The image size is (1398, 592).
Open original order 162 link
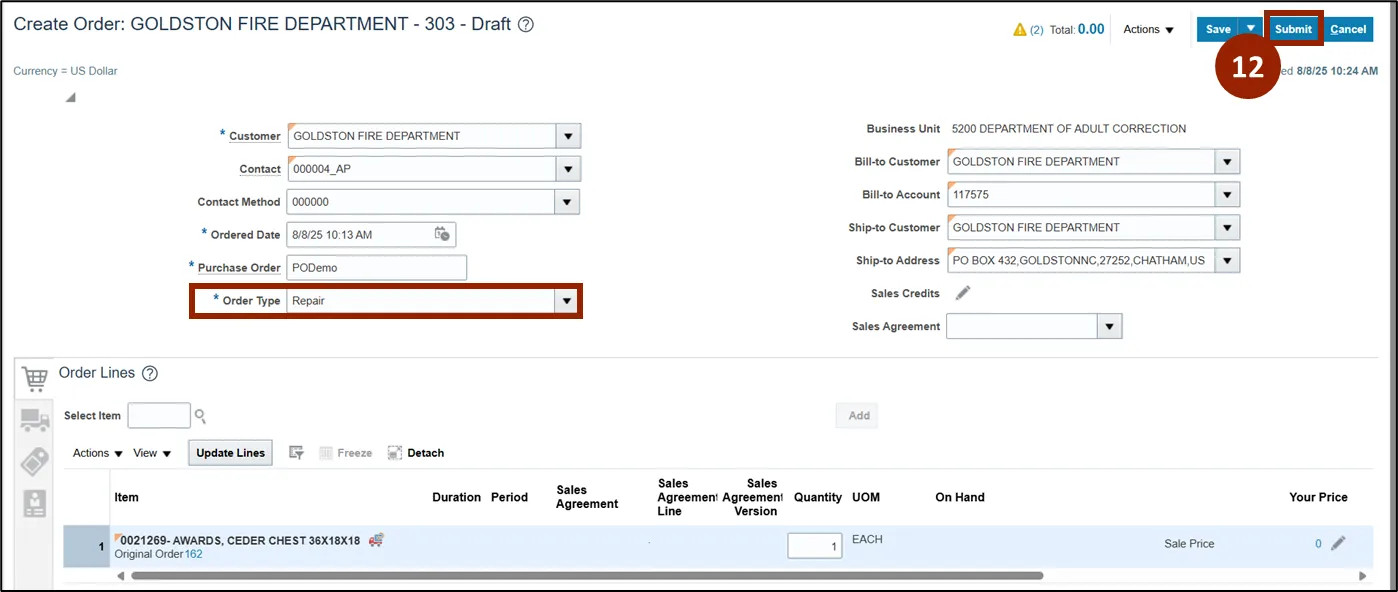coord(193,553)
